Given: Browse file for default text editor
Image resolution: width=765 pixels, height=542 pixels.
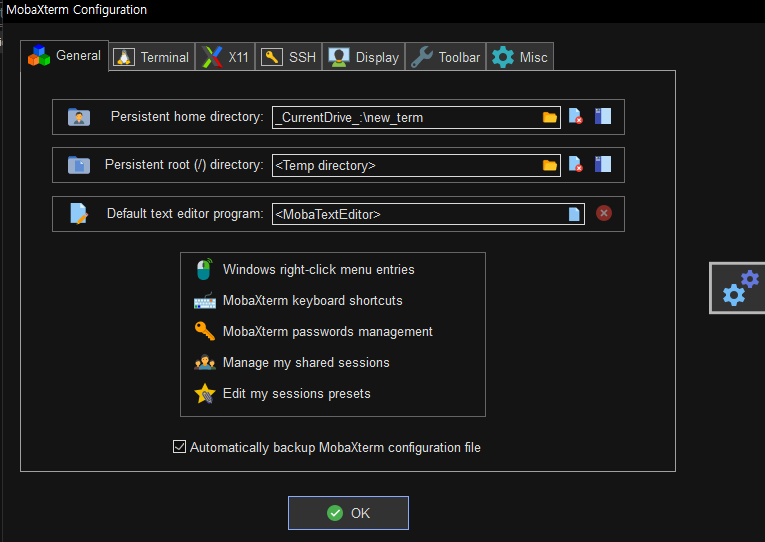Looking at the screenshot, I should coord(574,214).
